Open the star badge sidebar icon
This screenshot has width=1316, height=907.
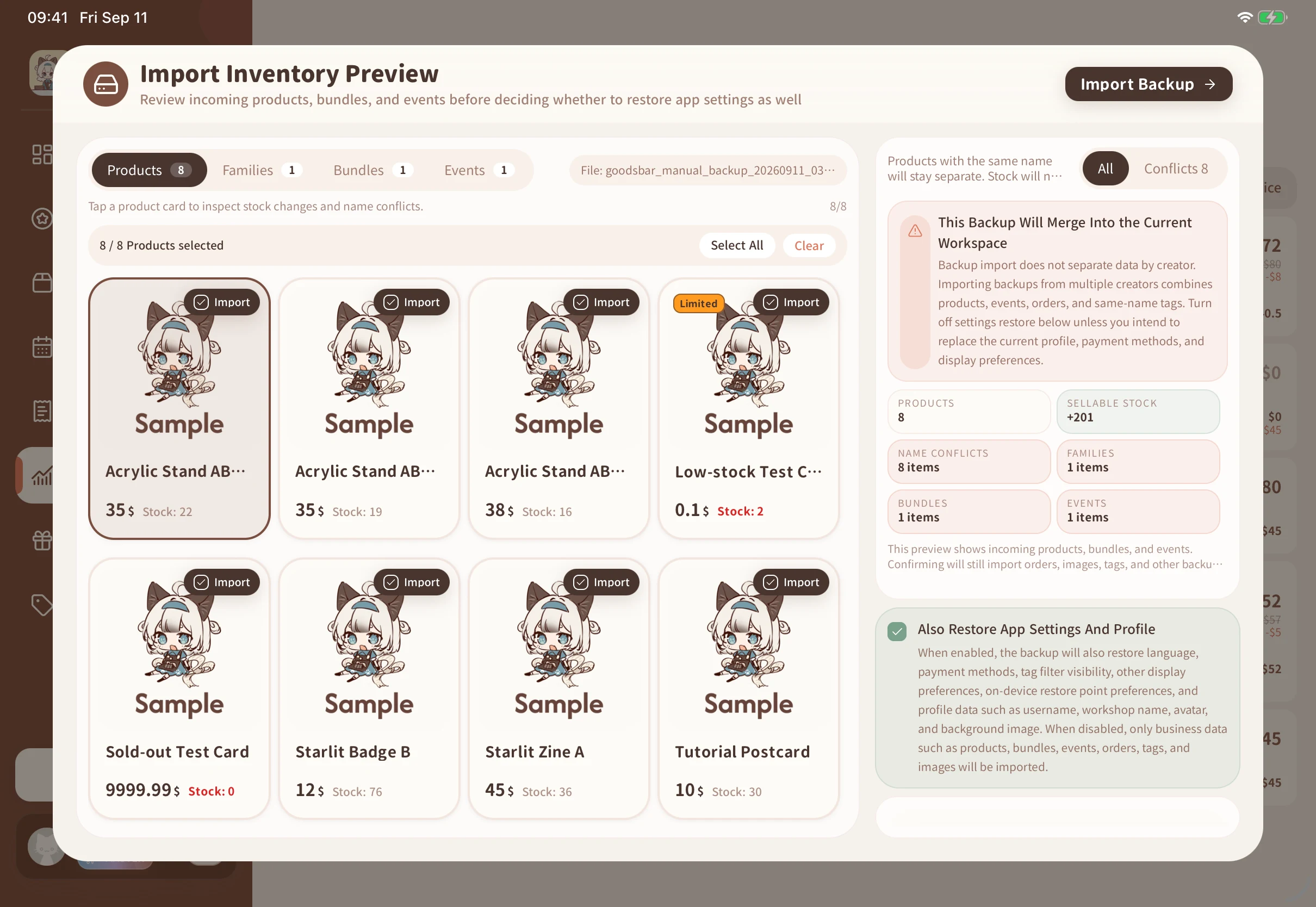(42, 218)
